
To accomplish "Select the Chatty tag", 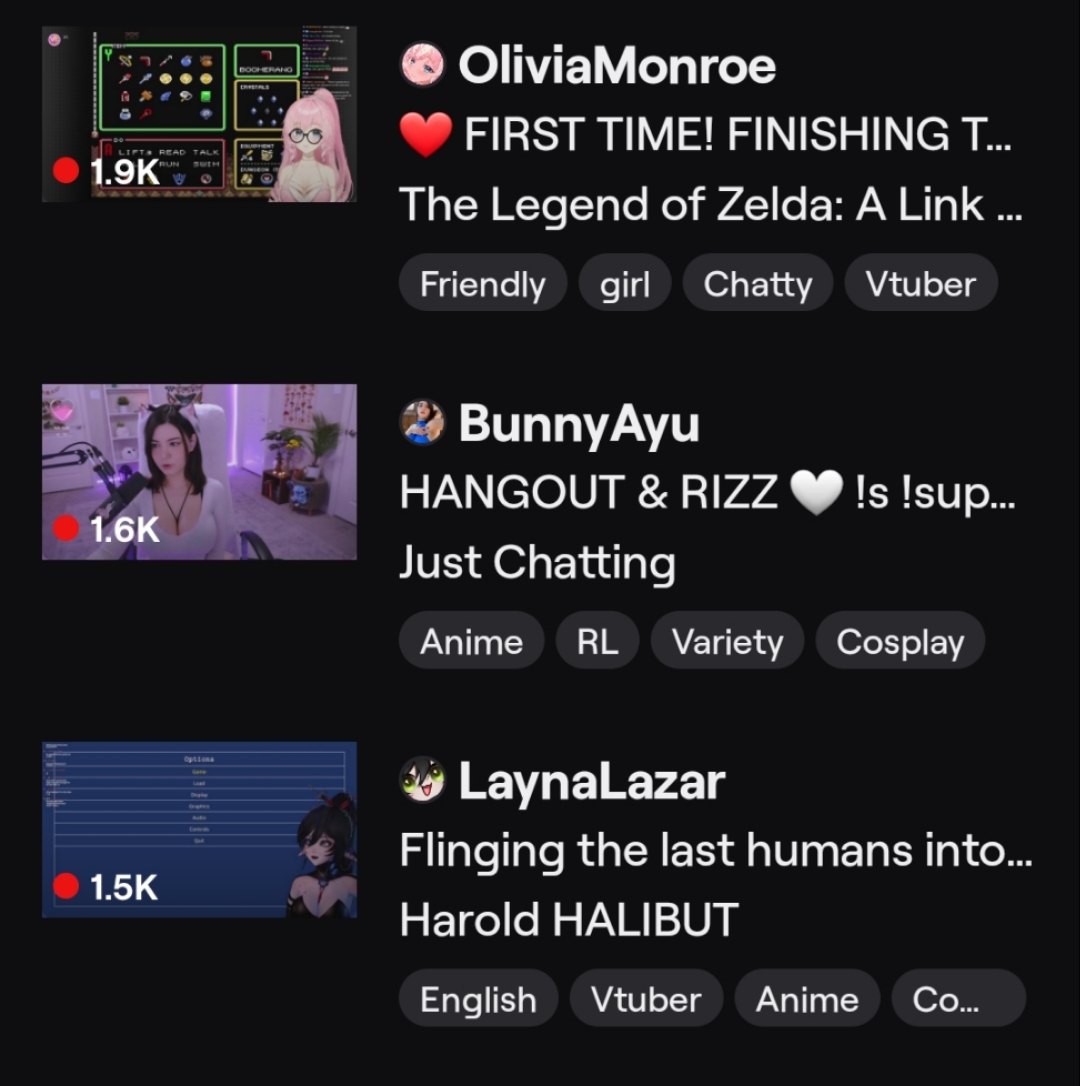I will (757, 283).
